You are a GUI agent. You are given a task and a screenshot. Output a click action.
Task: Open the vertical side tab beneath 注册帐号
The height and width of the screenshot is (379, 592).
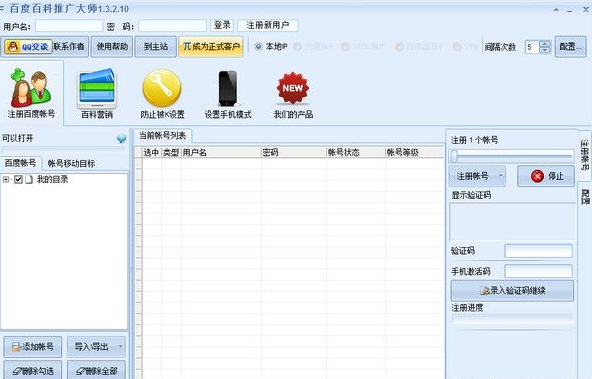585,196
